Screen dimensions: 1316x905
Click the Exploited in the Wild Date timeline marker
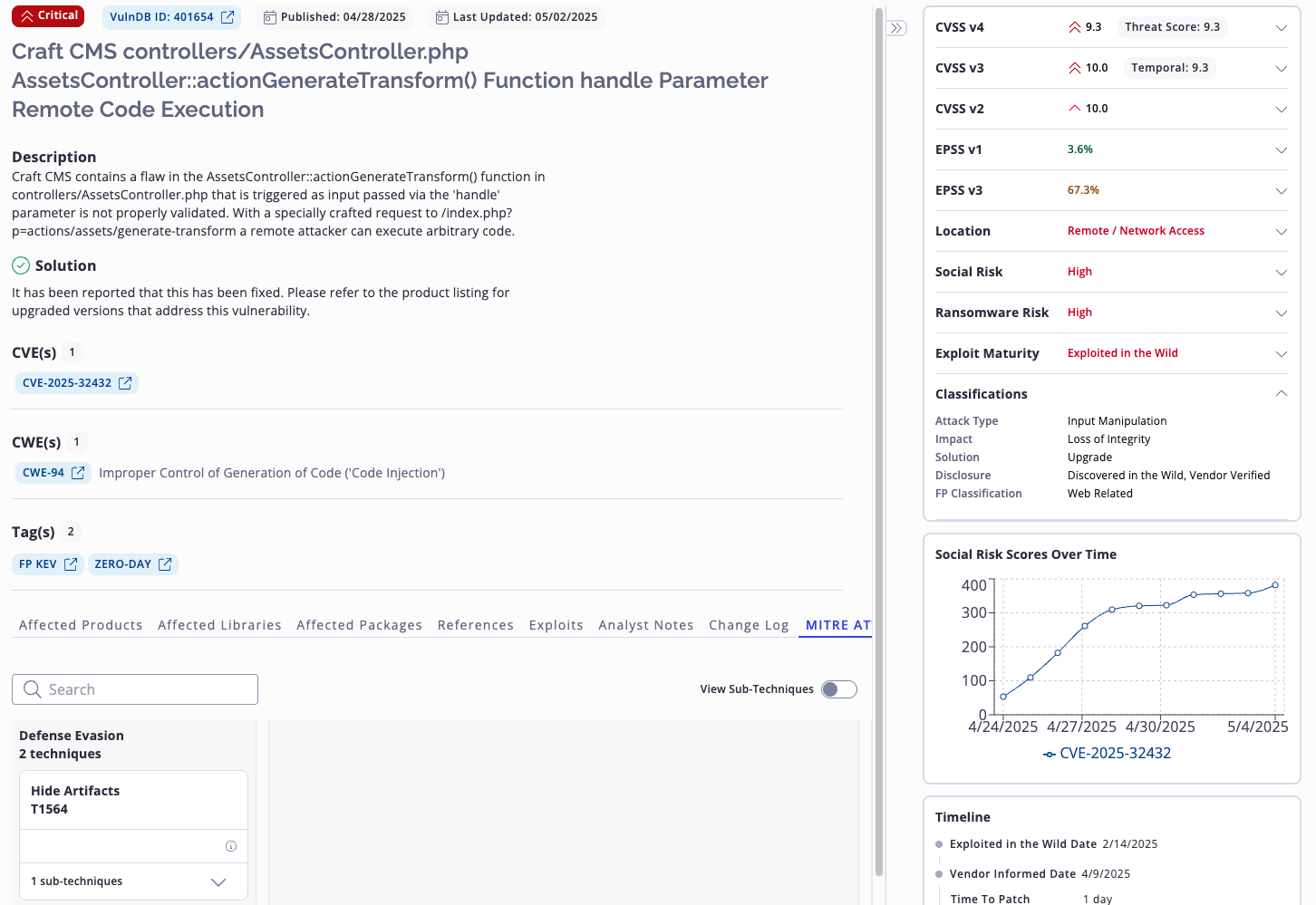[939, 844]
